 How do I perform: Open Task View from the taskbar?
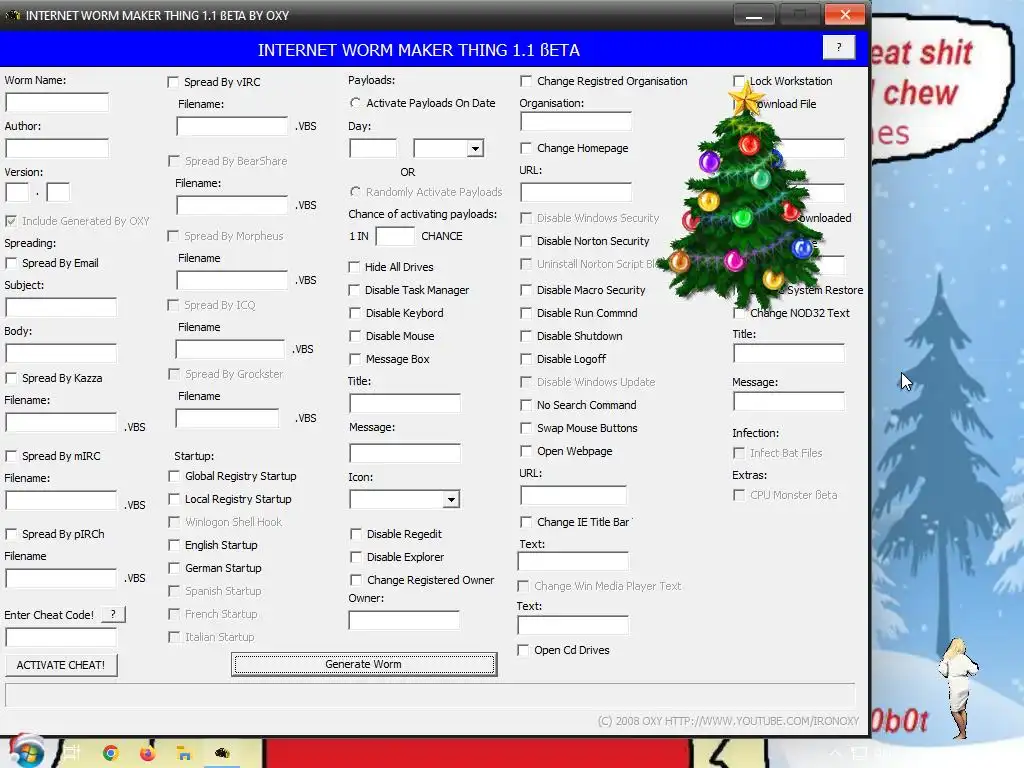click(71, 753)
